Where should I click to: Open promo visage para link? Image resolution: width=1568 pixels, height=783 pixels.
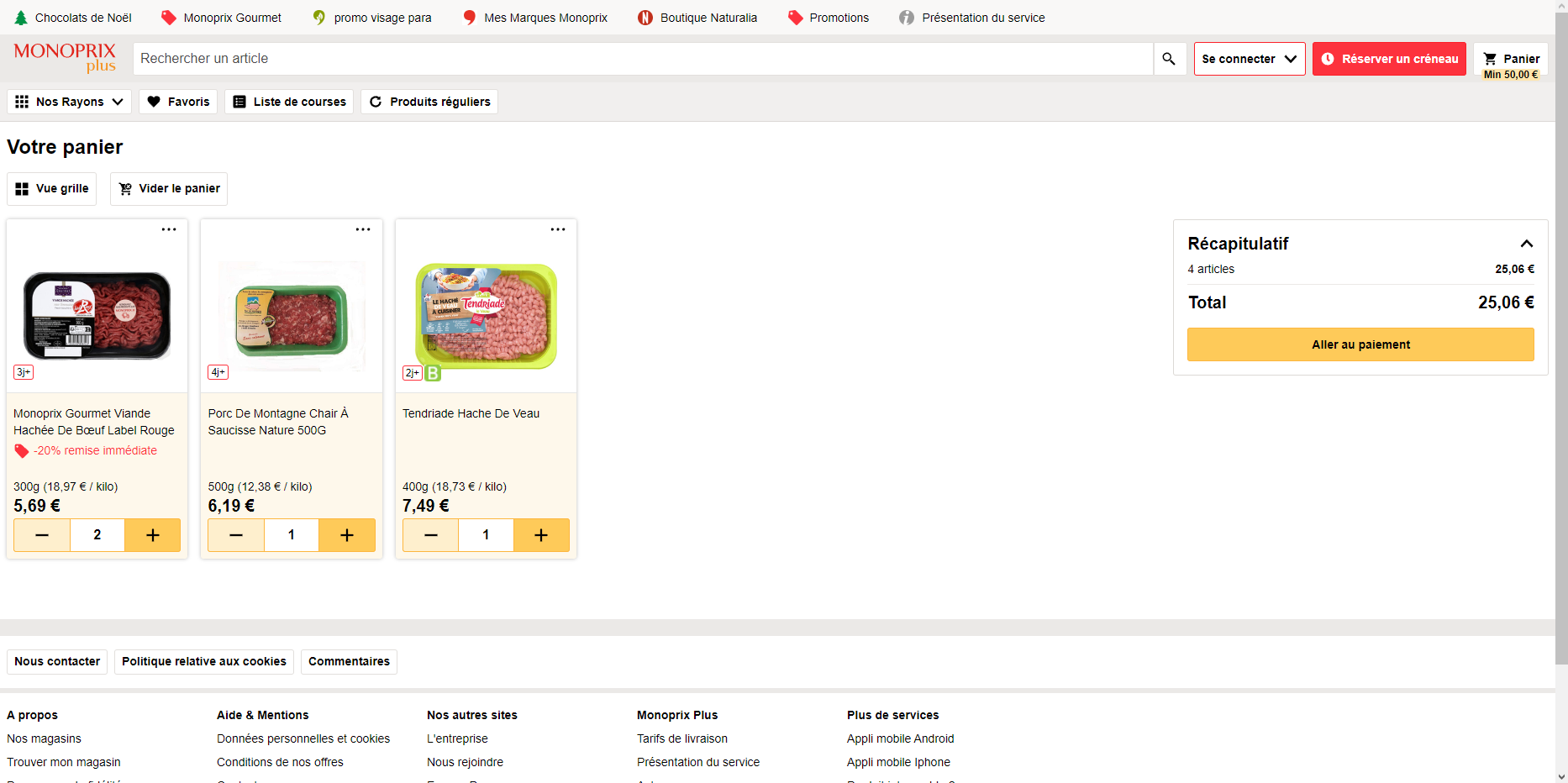(371, 18)
